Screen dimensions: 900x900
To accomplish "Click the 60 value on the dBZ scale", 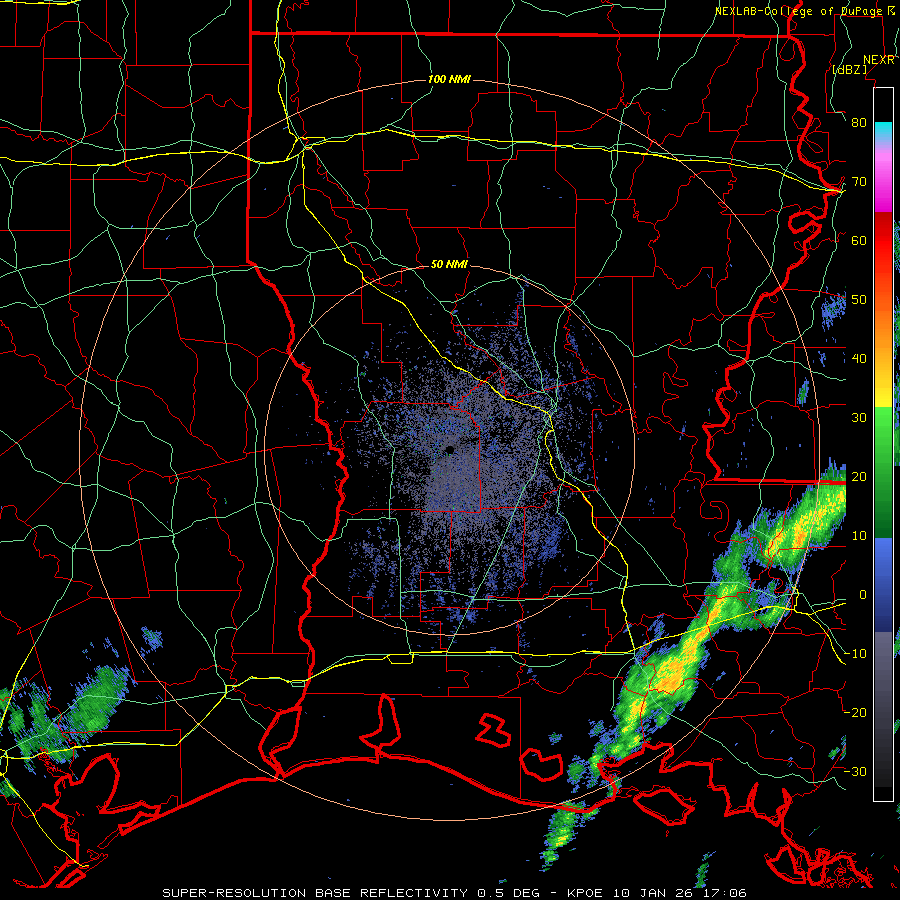I will [859, 240].
